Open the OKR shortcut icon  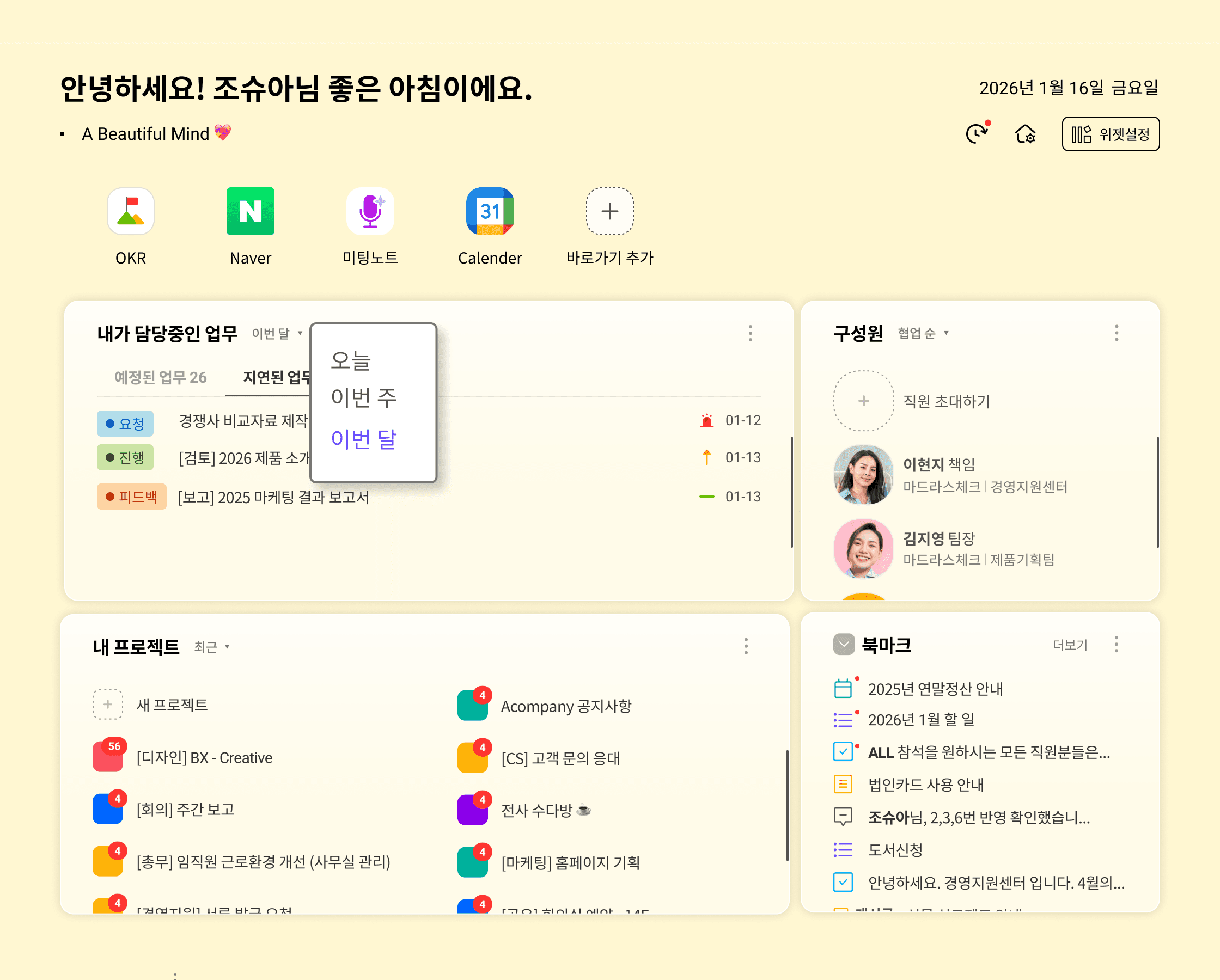coord(131,211)
